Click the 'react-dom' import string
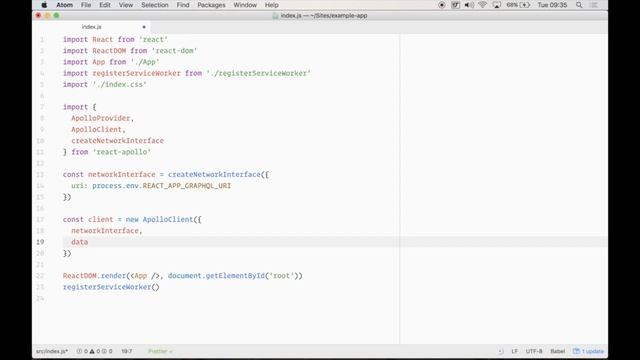This screenshot has width=640, height=360. [x=174, y=51]
